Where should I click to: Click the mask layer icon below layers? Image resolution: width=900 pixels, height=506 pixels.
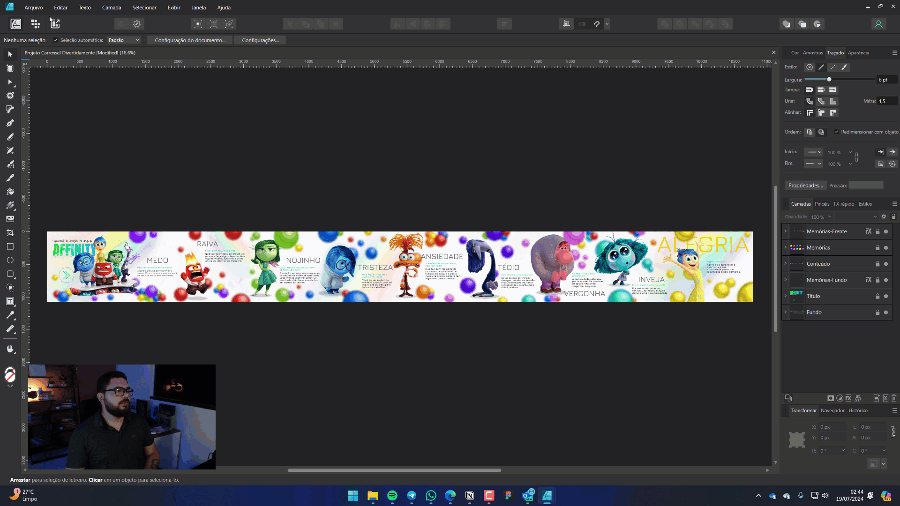[x=830, y=398]
